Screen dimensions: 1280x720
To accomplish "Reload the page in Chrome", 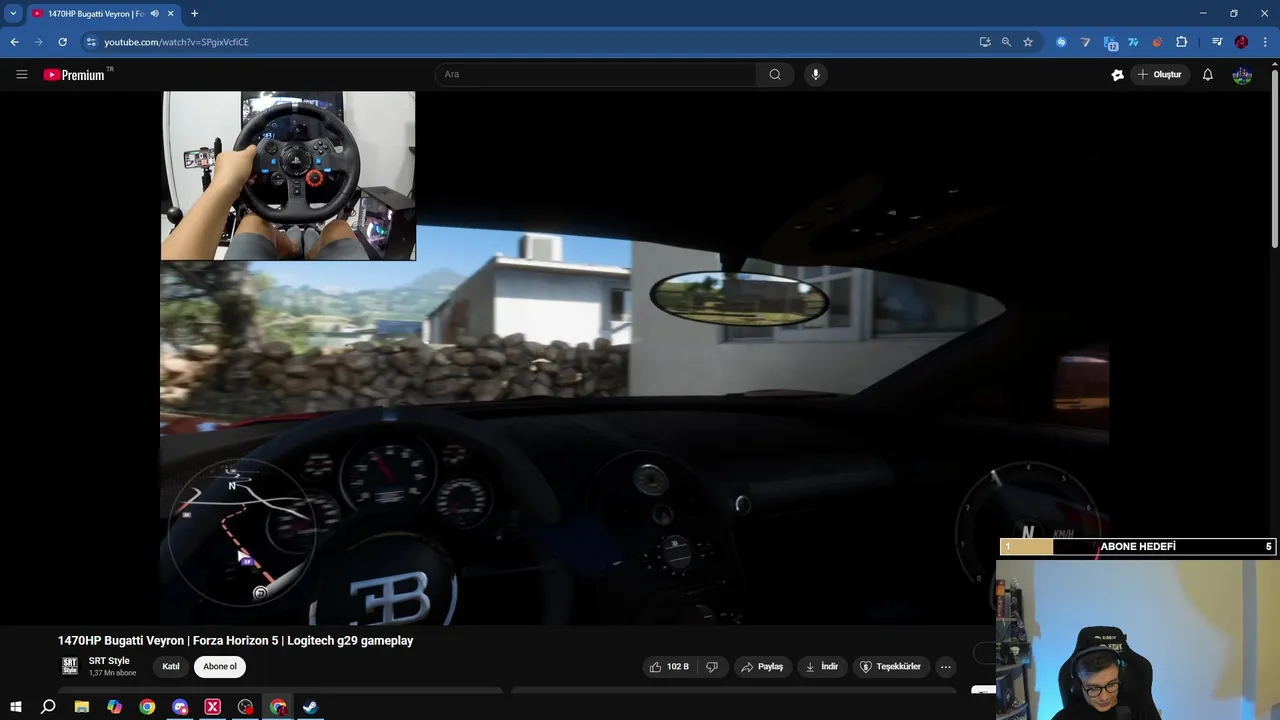I will pyautogui.click(x=63, y=42).
